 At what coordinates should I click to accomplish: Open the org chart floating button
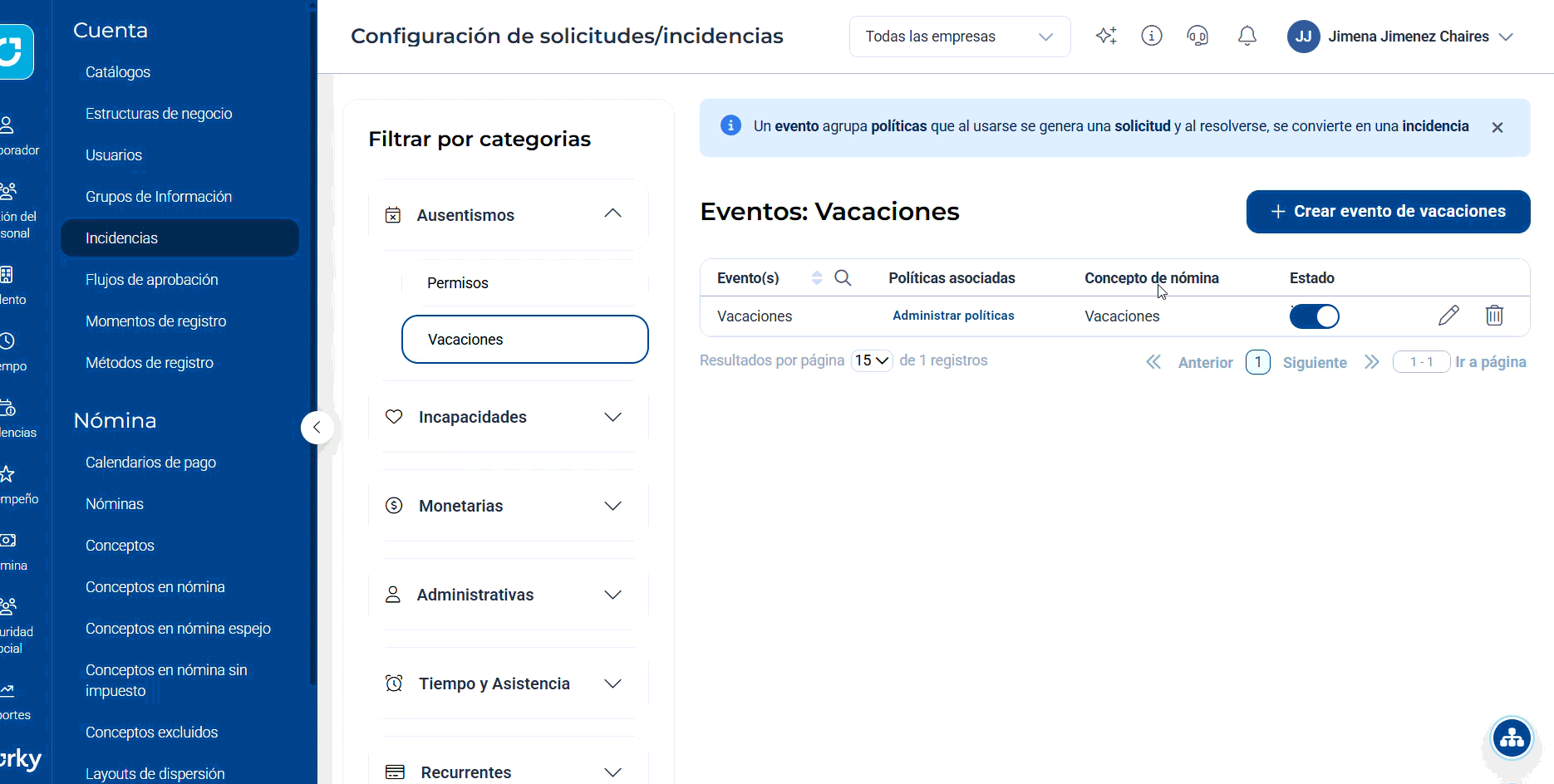[x=1512, y=737]
